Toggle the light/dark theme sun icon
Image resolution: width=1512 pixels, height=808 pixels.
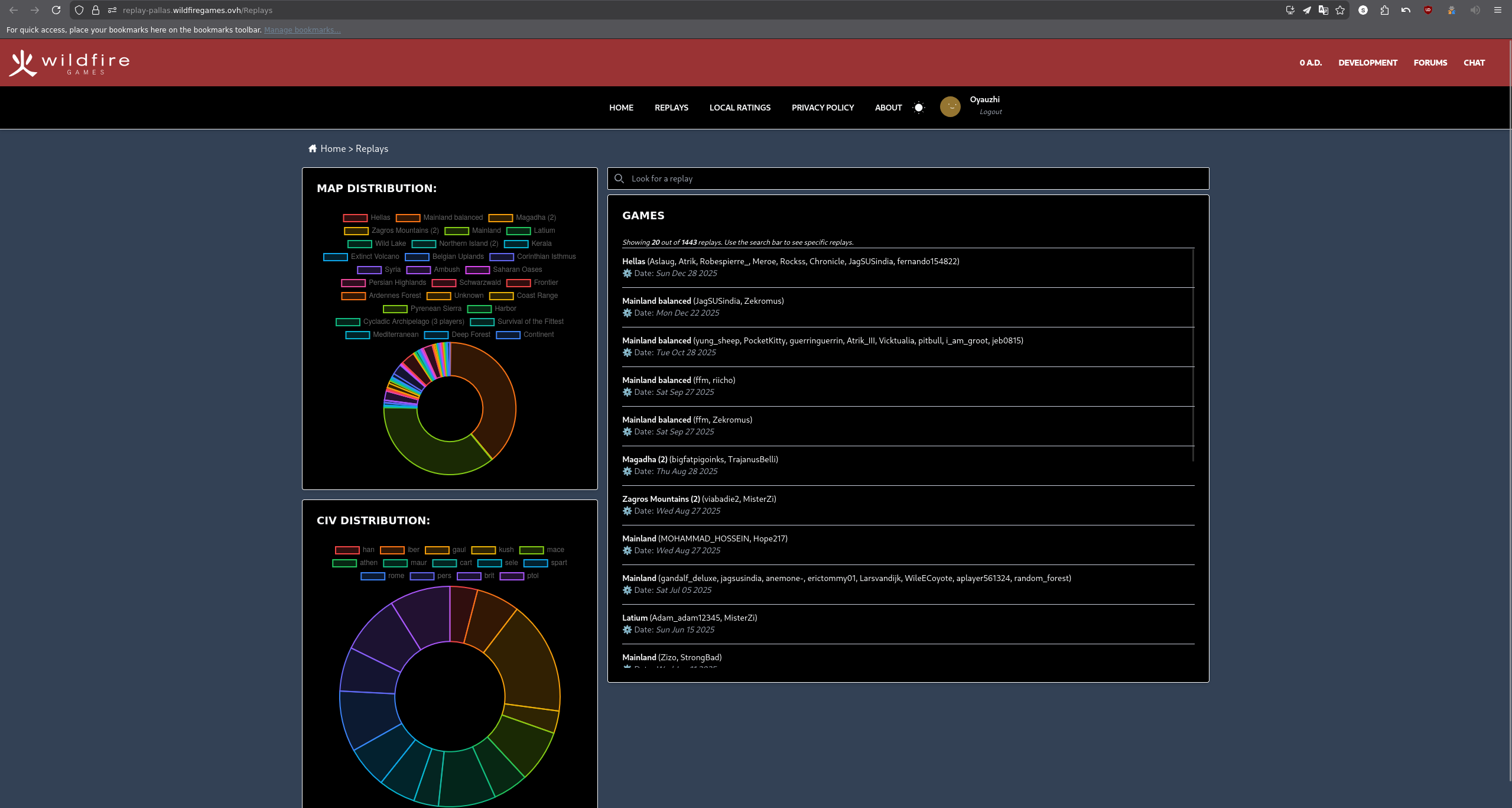pyautogui.click(x=918, y=108)
